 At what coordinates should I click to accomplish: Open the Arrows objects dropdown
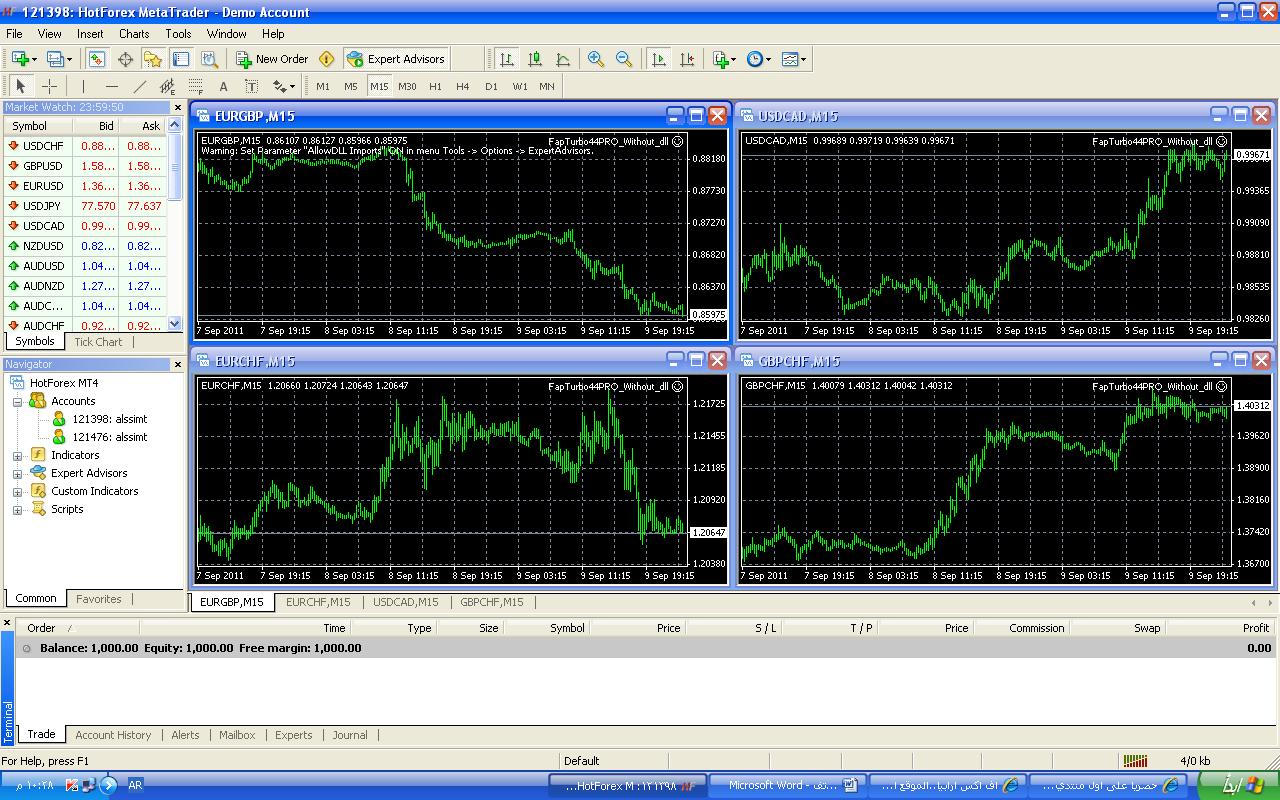(x=284, y=86)
